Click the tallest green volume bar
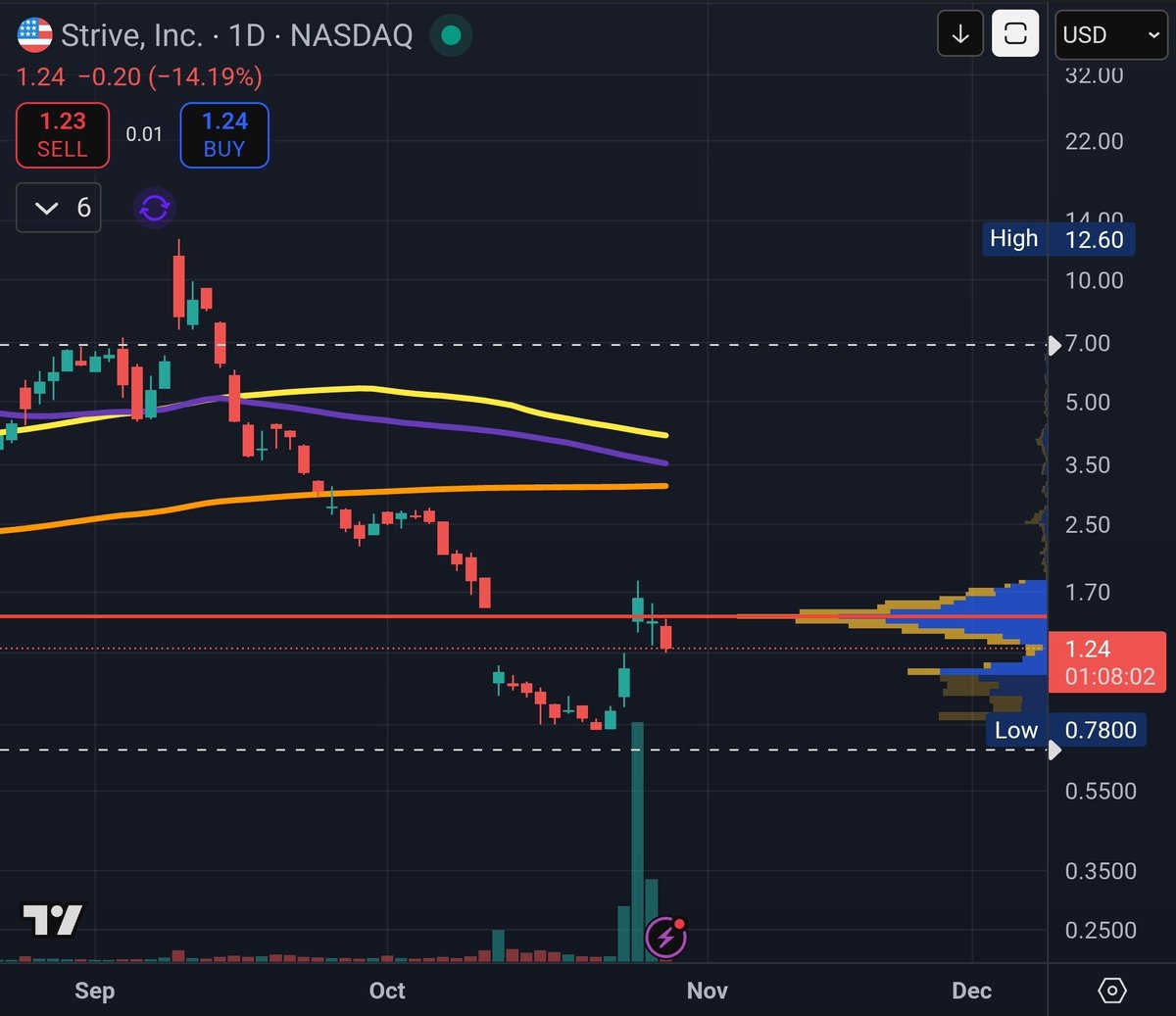1176x1016 pixels. (637, 842)
